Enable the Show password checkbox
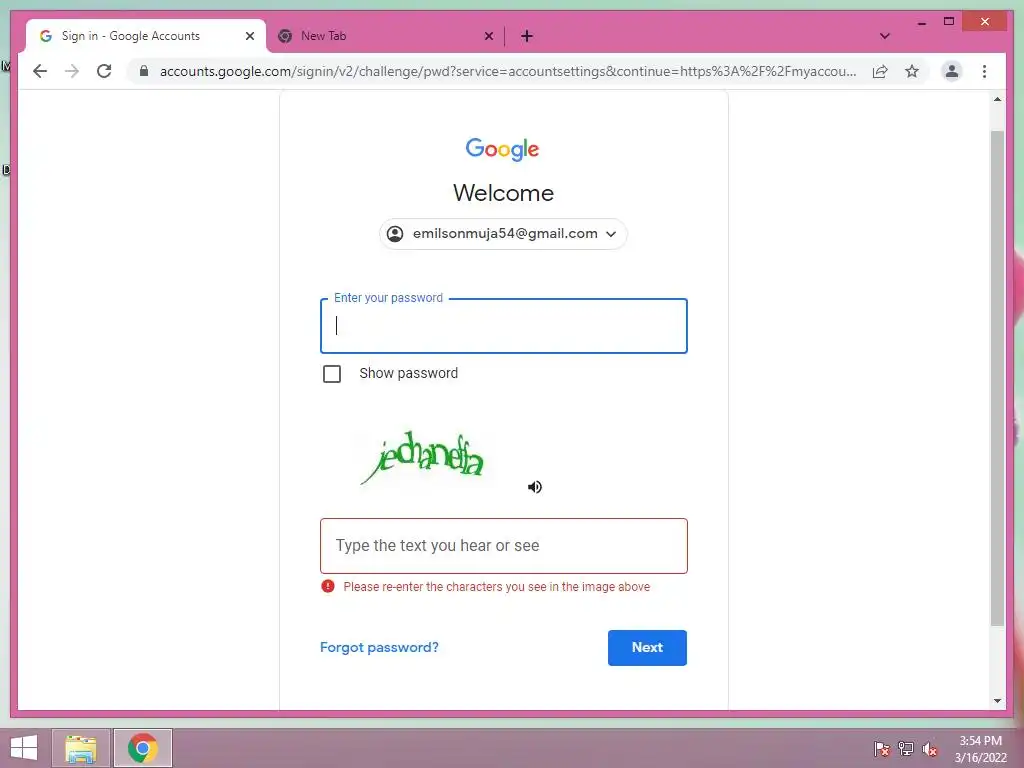This screenshot has width=1024, height=768. tap(332, 374)
